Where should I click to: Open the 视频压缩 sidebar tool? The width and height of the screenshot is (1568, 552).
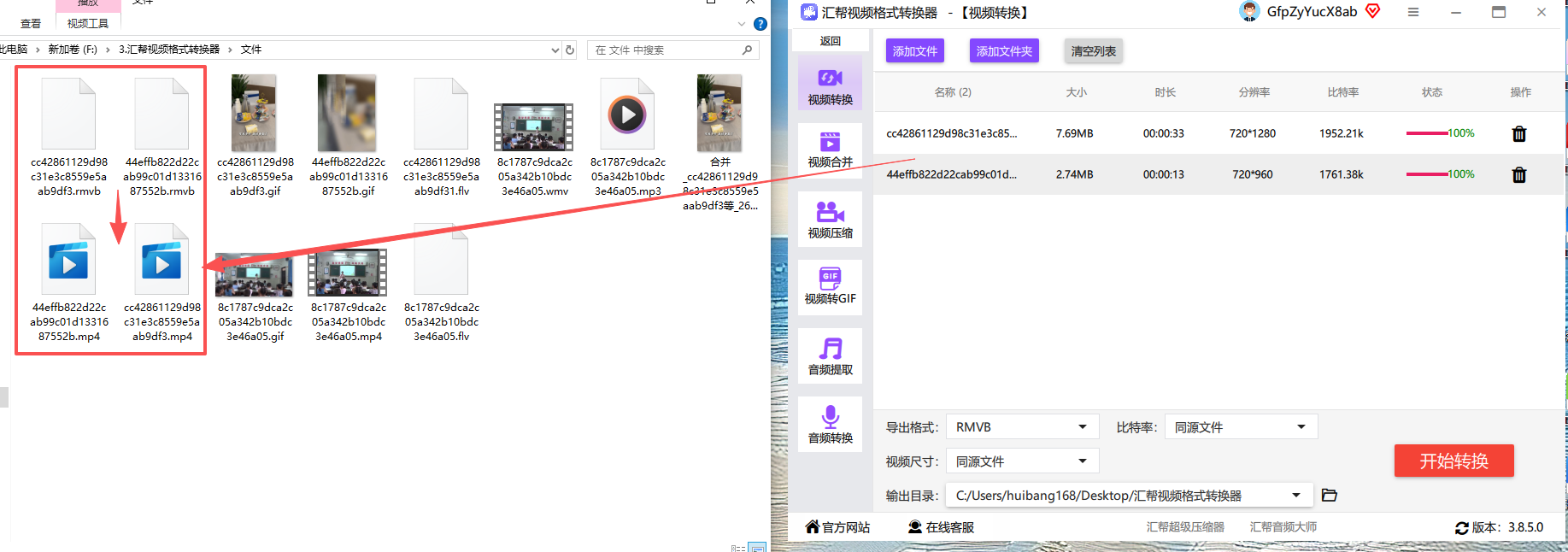point(830,220)
